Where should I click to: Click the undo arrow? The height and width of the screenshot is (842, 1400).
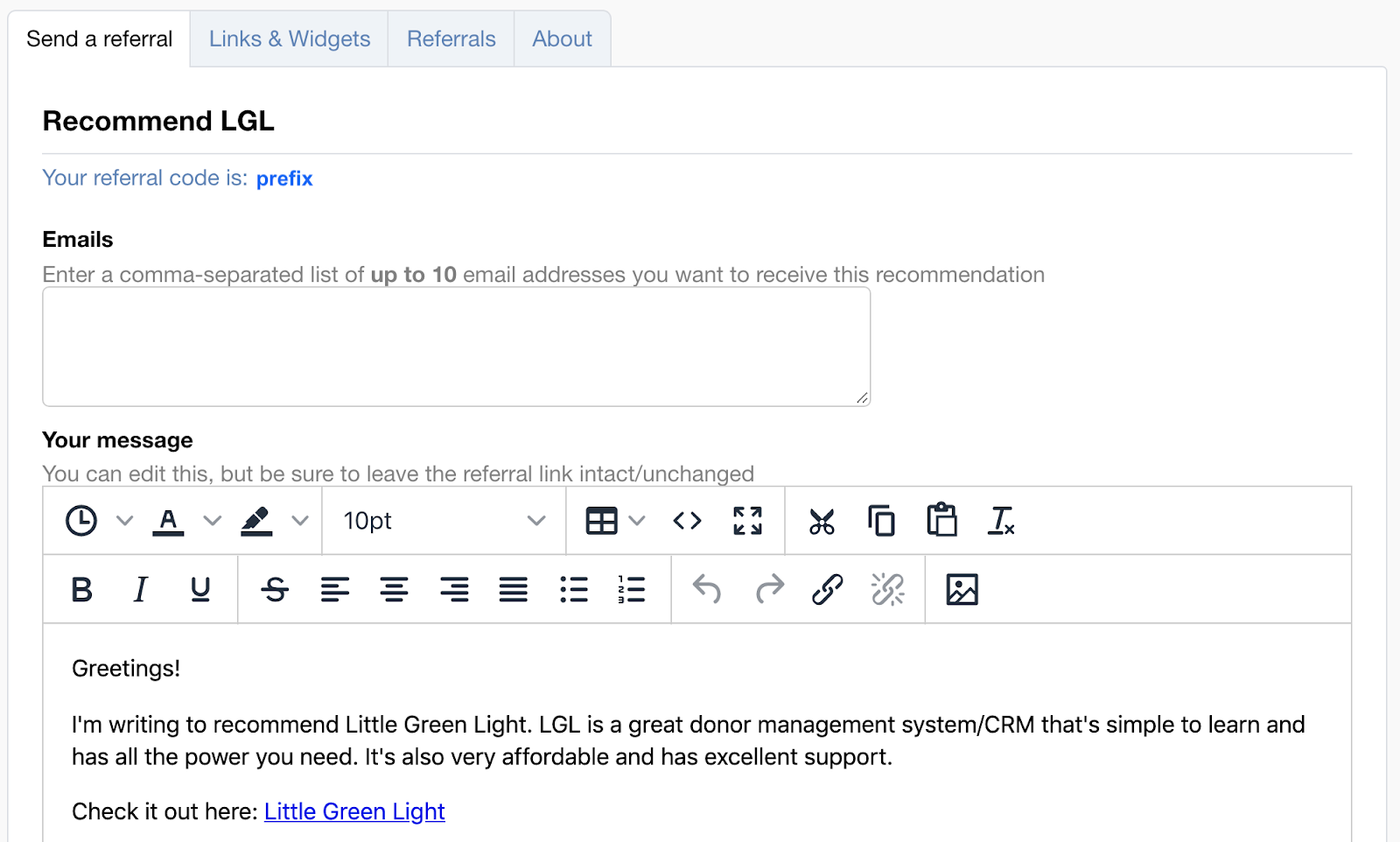click(707, 590)
